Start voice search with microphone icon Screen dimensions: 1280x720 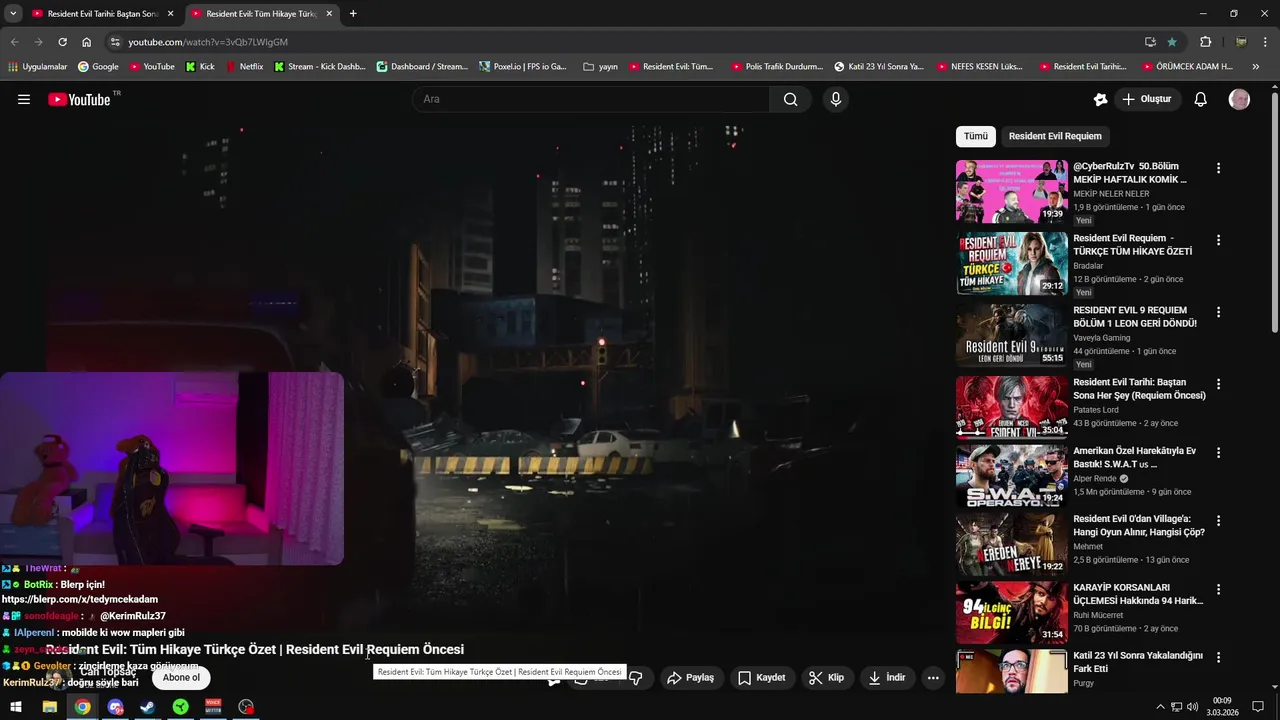pos(836,99)
